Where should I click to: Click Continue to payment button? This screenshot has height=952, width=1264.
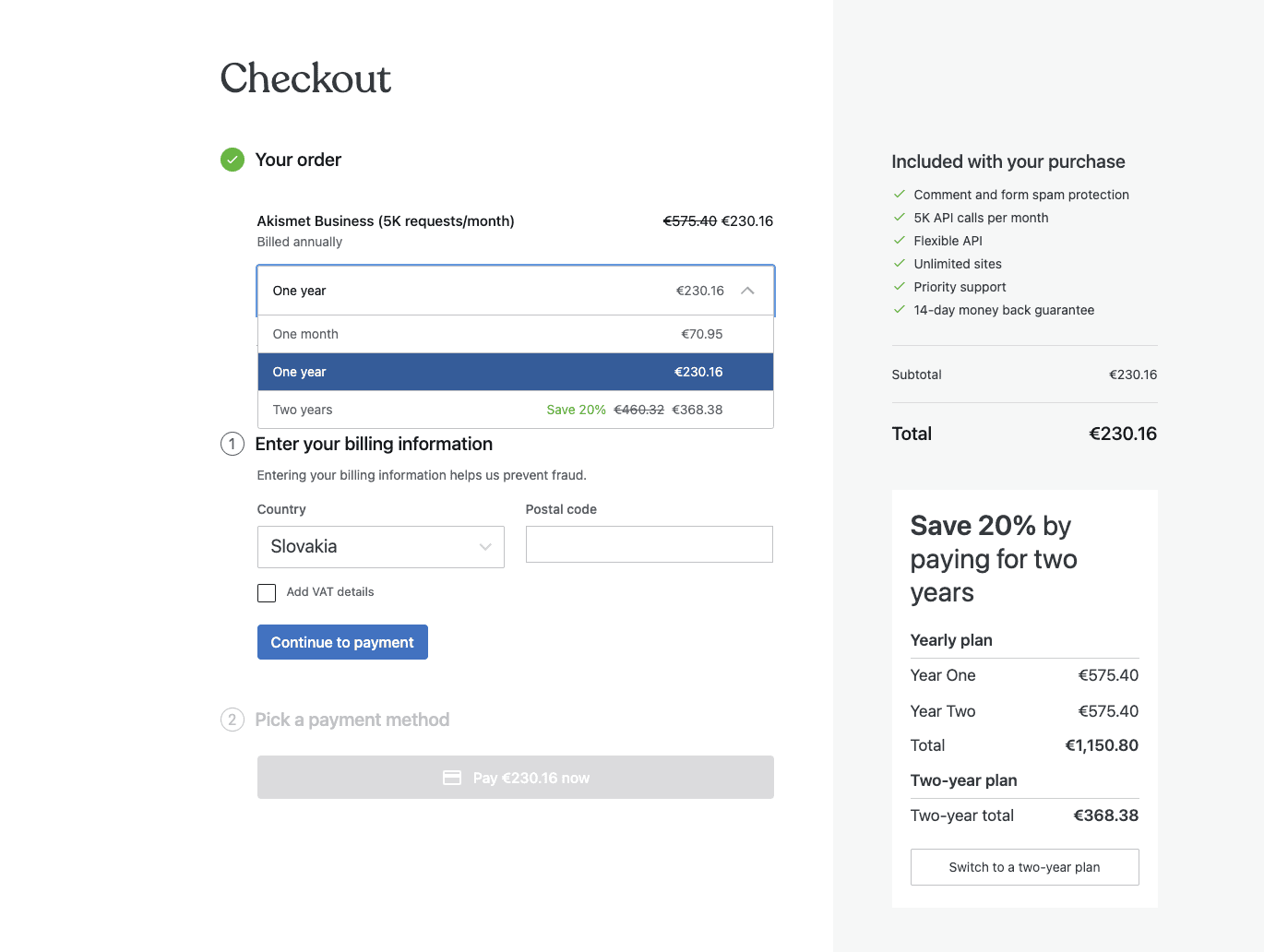pos(342,642)
